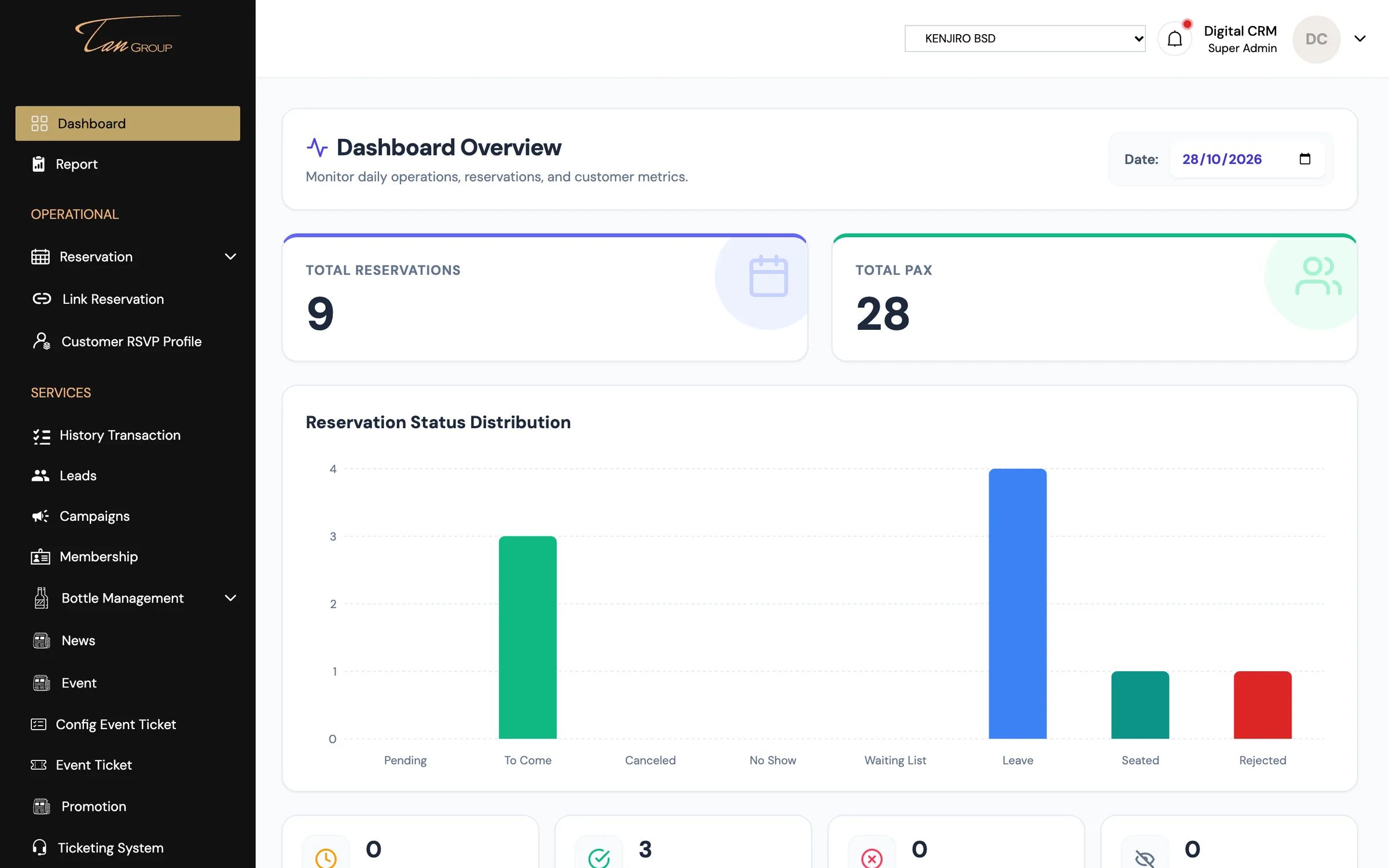Click the Link Reservation chain icon
Image resolution: width=1389 pixels, height=868 pixels.
coord(42,299)
